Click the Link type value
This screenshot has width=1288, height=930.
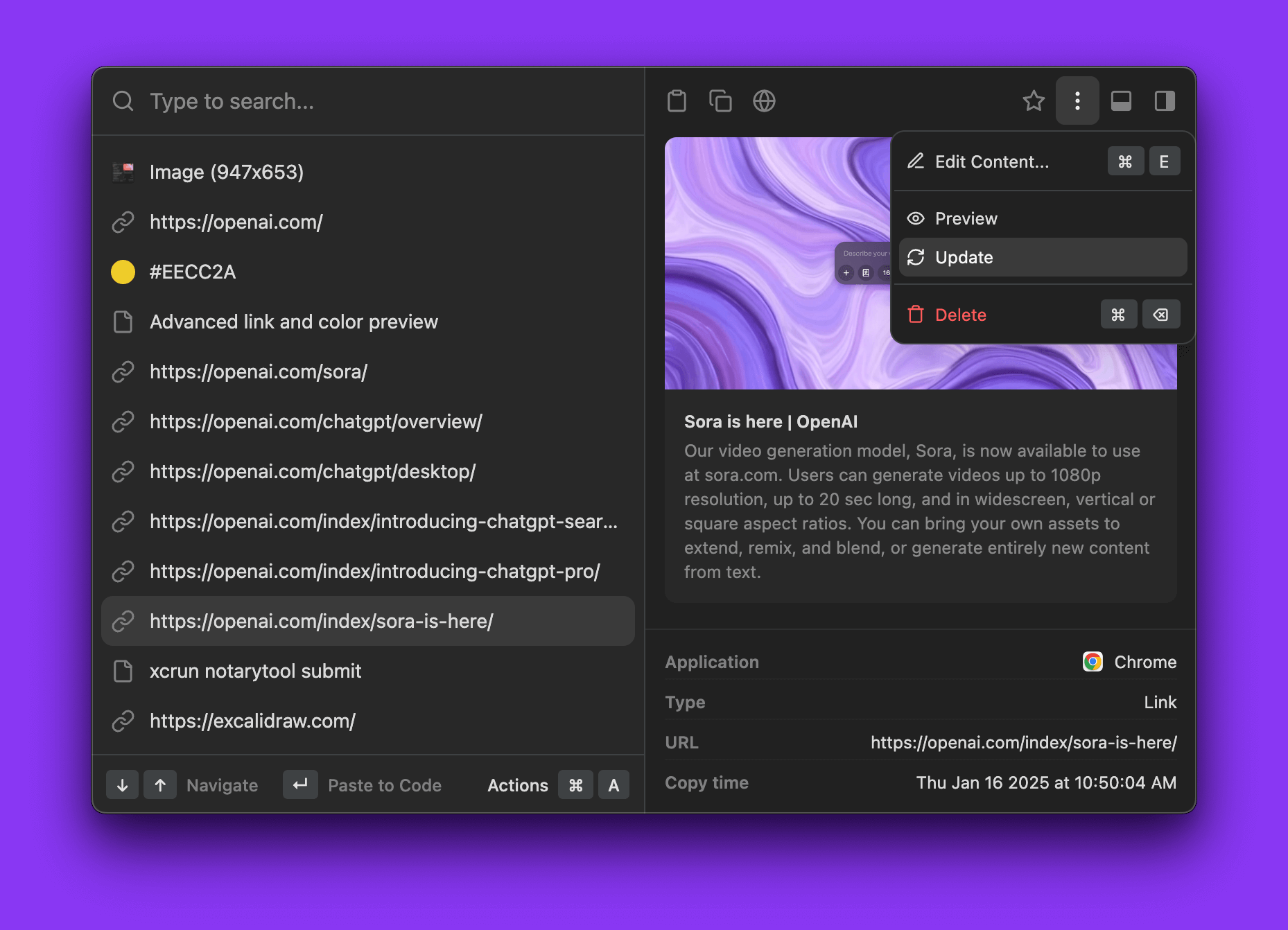[1160, 702]
